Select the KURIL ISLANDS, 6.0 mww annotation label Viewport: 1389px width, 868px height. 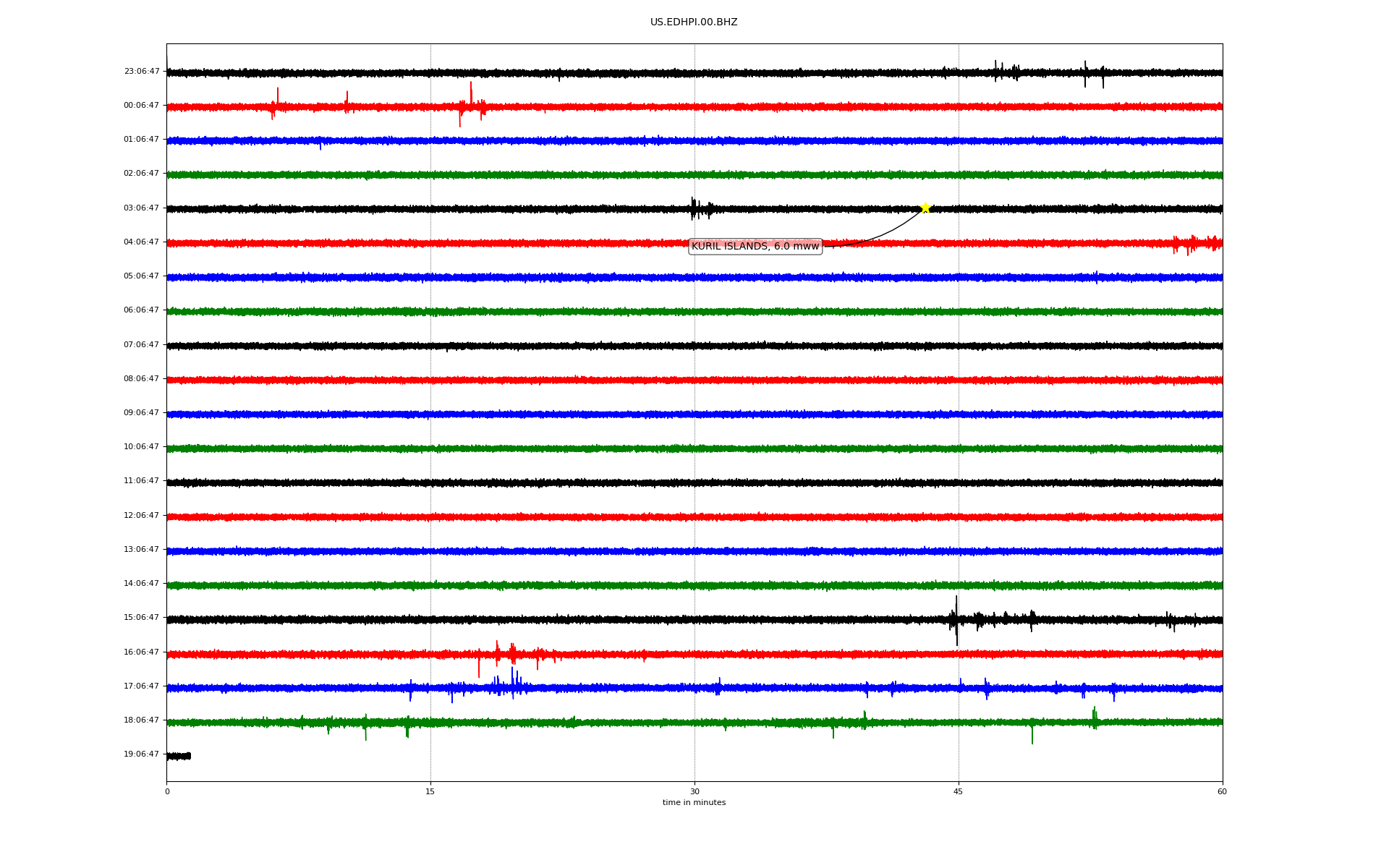tap(755, 247)
